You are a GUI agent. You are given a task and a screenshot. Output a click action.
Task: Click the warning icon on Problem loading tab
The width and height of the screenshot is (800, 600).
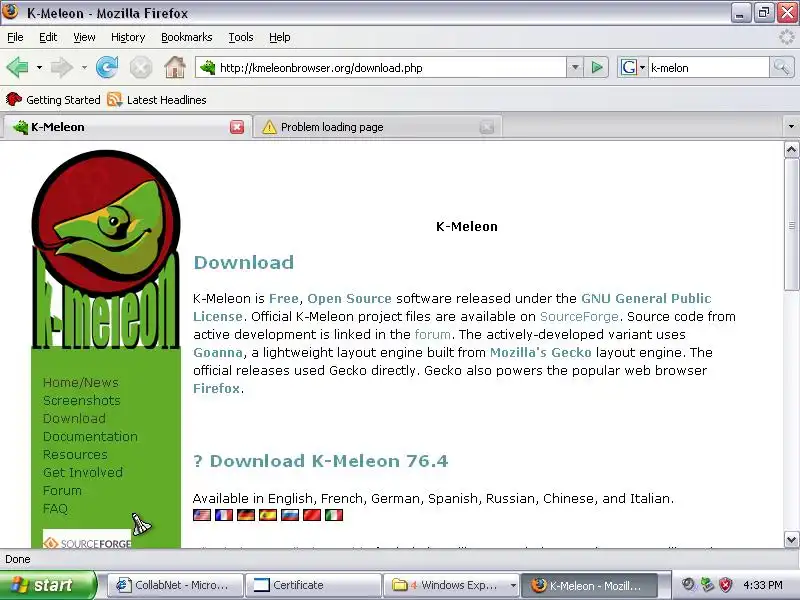(269, 127)
